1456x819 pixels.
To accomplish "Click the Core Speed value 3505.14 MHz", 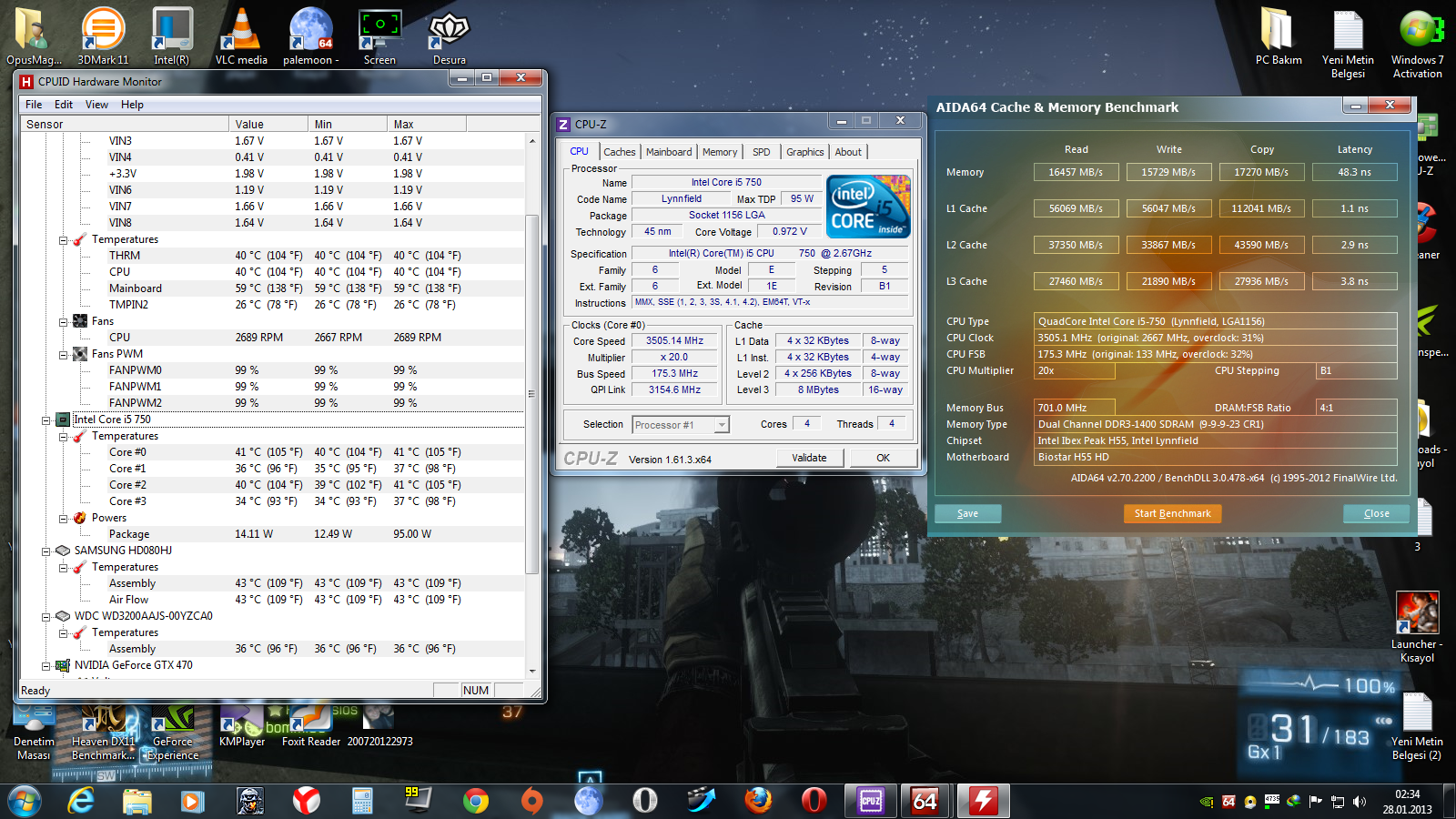I will [x=675, y=340].
